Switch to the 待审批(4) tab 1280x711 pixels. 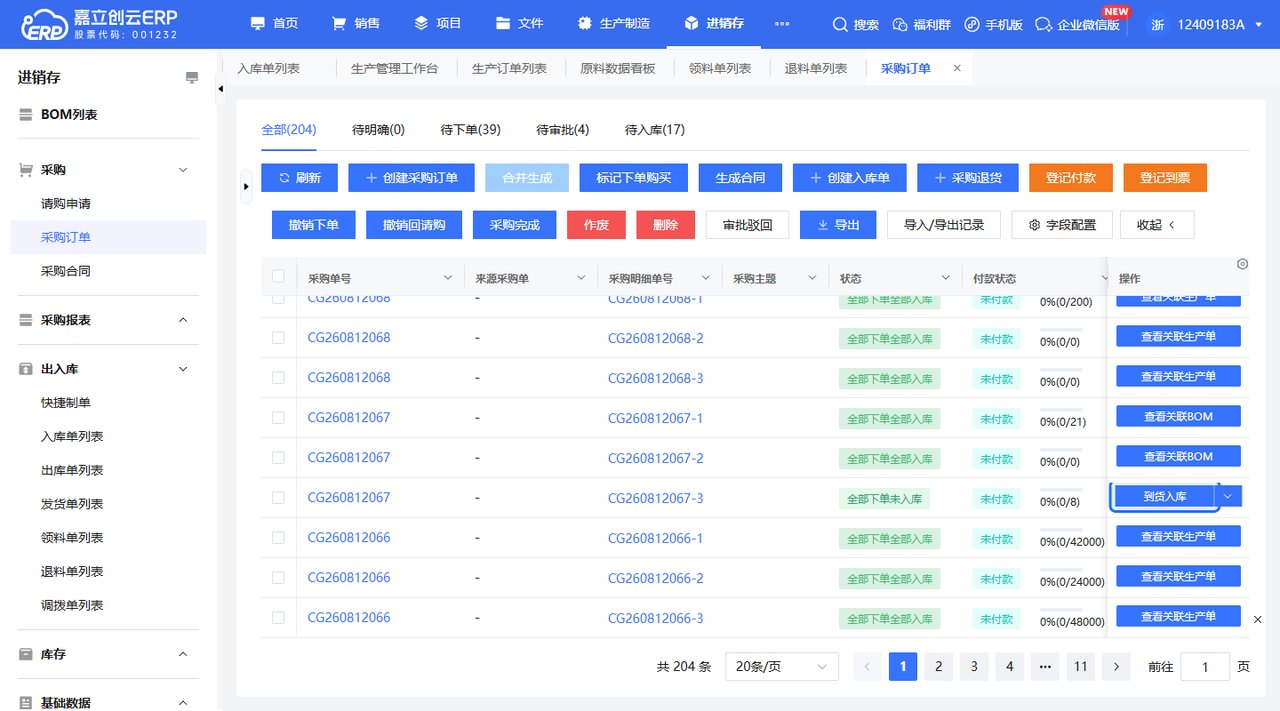coord(562,130)
